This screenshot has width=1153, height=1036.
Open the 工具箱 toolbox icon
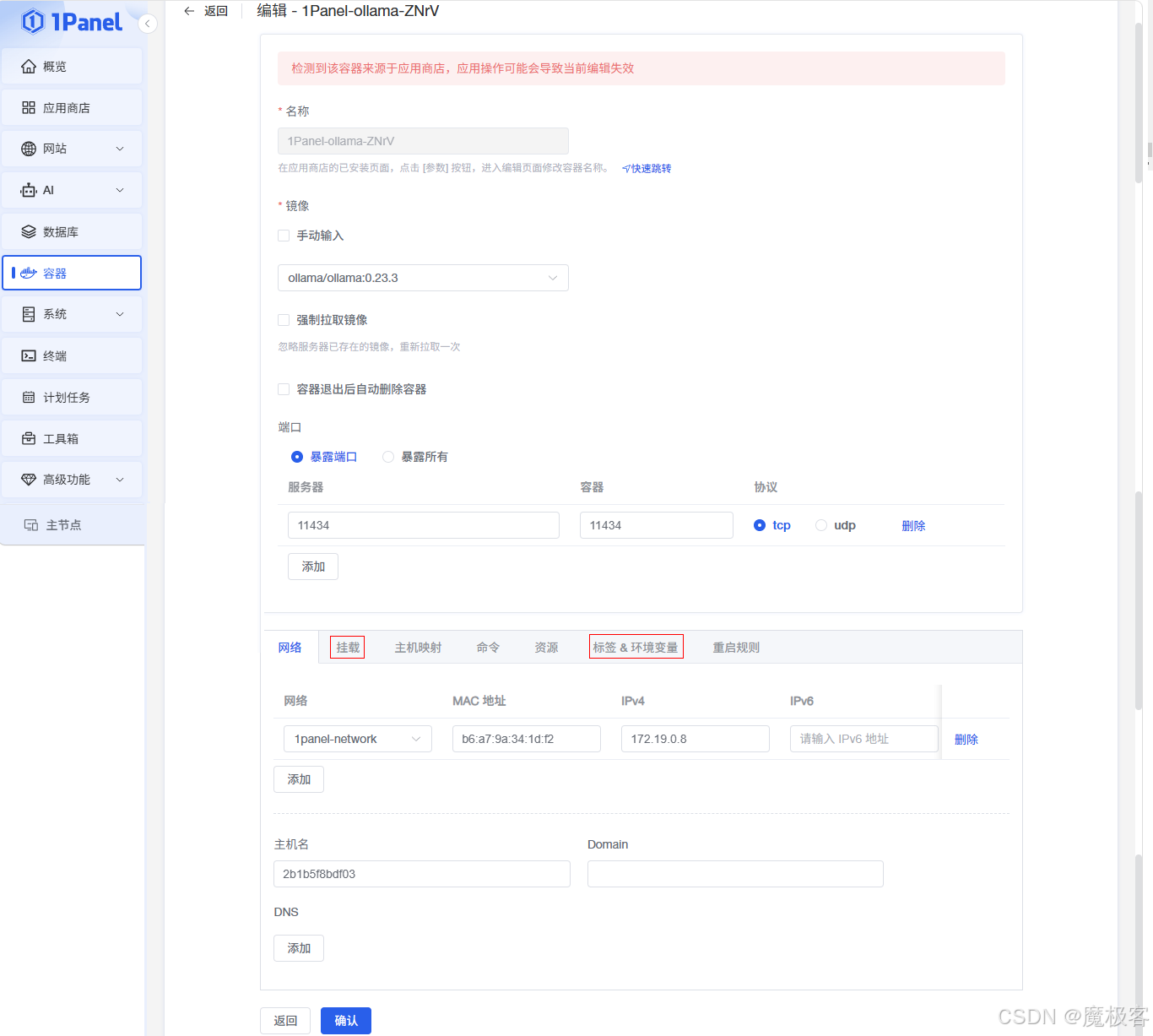(x=29, y=439)
